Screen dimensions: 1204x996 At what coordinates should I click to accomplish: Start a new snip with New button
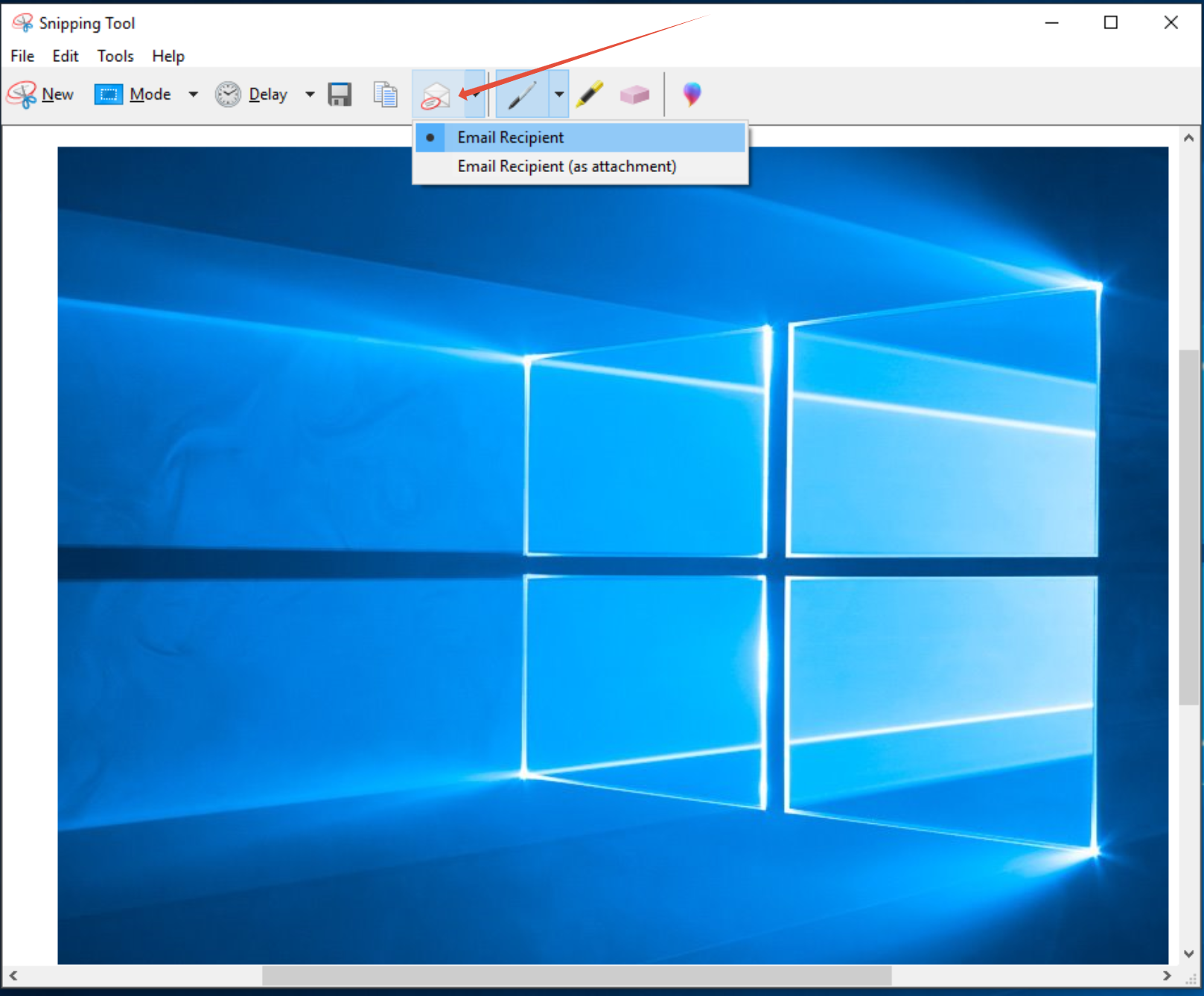click(x=41, y=95)
